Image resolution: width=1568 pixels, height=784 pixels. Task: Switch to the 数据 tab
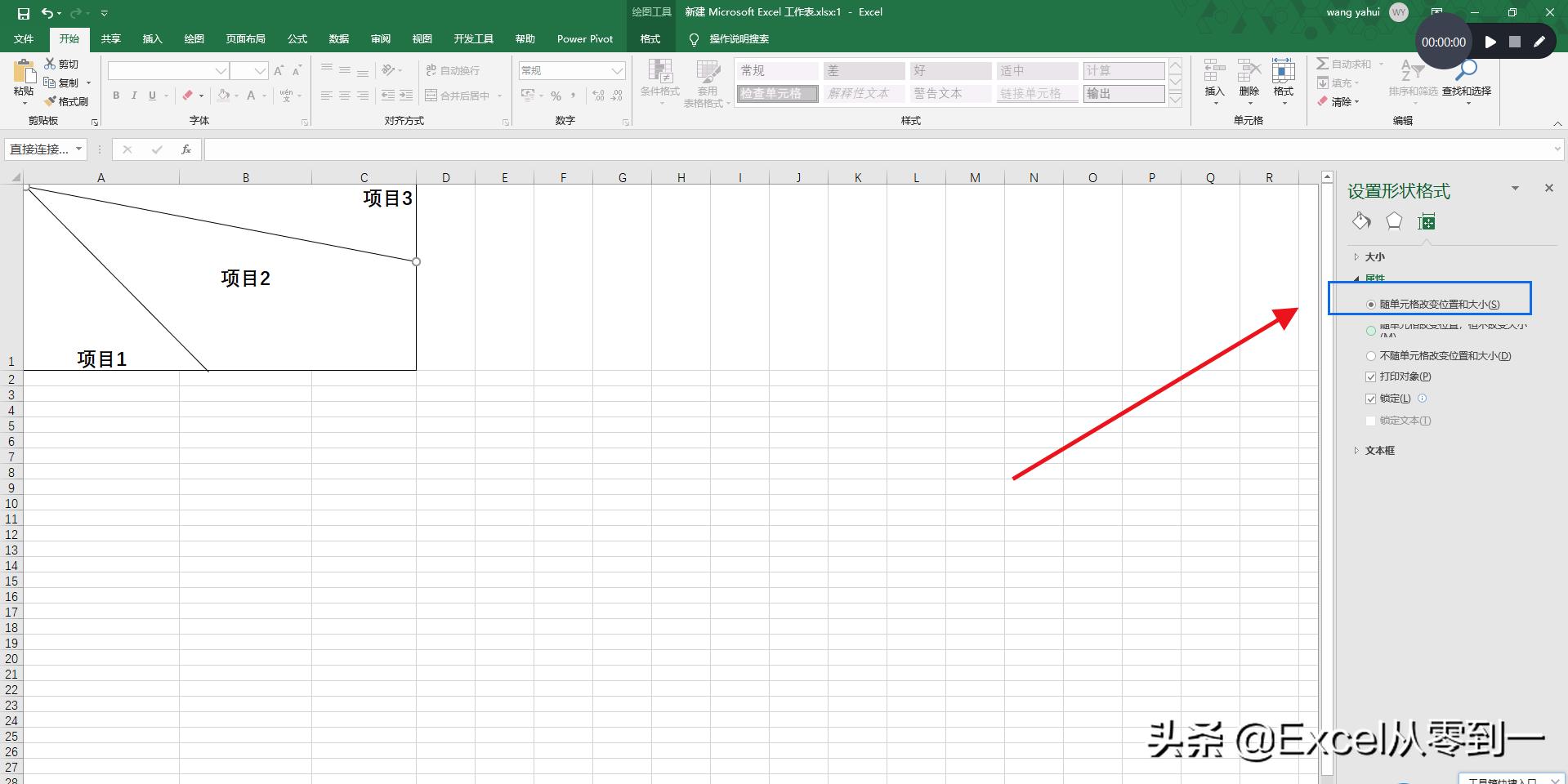click(339, 38)
